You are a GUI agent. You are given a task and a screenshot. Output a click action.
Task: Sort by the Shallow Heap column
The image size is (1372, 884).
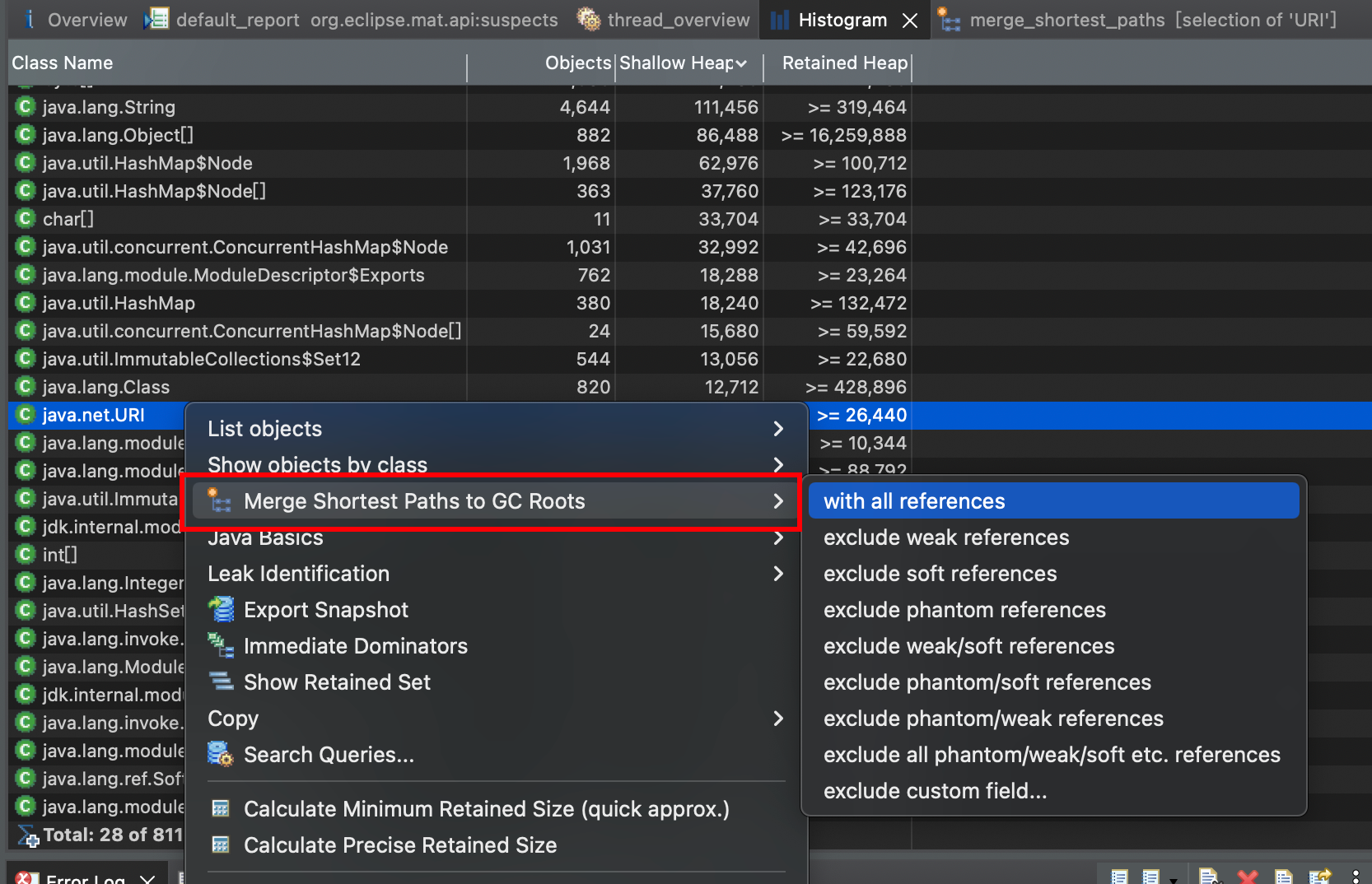pos(688,63)
